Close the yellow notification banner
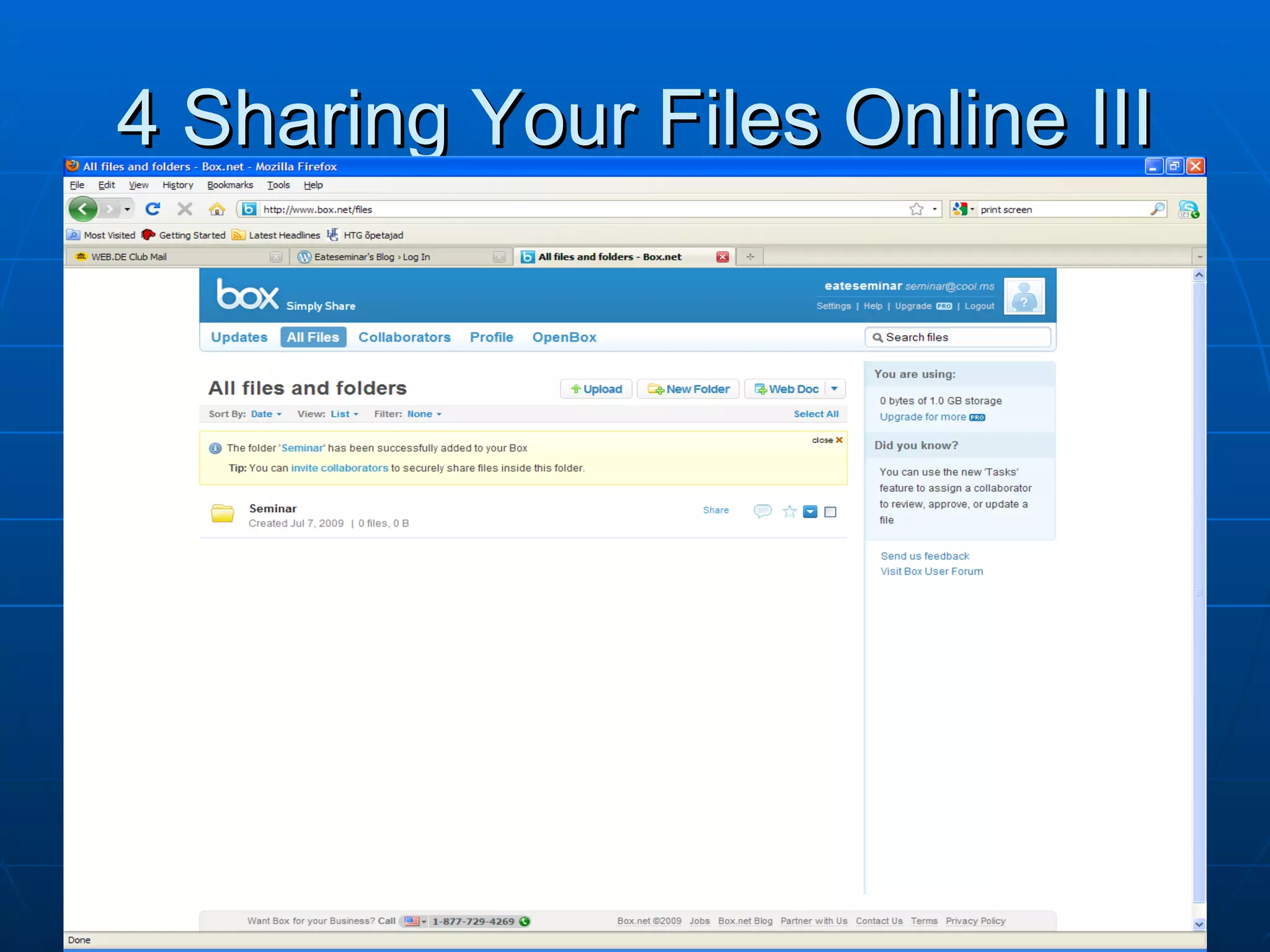 pyautogui.click(x=828, y=440)
